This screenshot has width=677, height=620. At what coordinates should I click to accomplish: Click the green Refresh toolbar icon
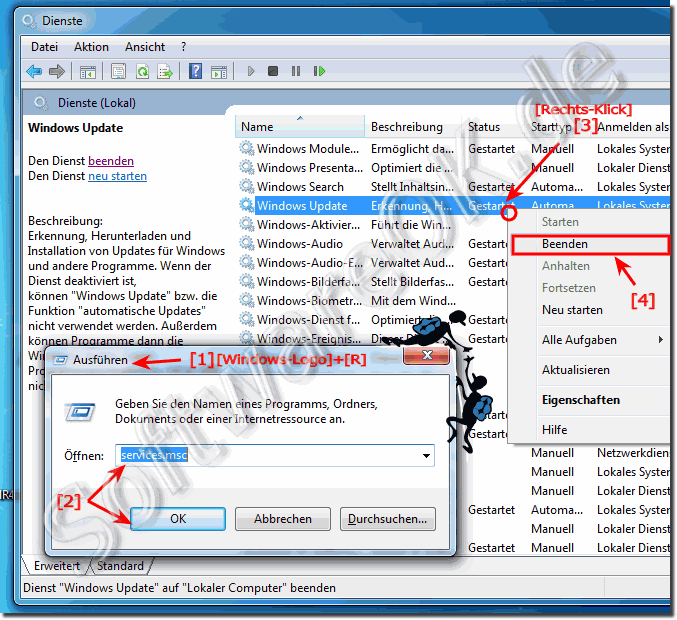point(142,71)
